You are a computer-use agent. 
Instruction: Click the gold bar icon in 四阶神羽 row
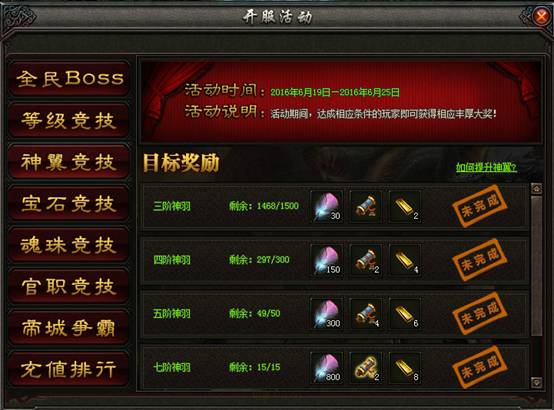(405, 260)
